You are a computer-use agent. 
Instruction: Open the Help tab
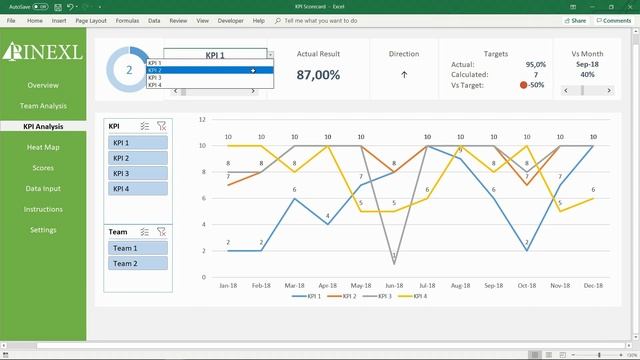tap(258, 20)
